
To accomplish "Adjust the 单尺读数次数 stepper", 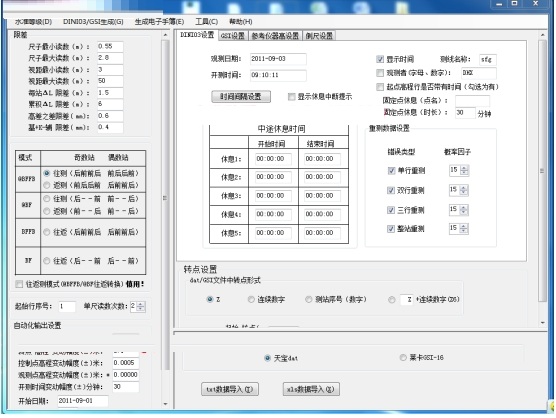I will pos(141,306).
